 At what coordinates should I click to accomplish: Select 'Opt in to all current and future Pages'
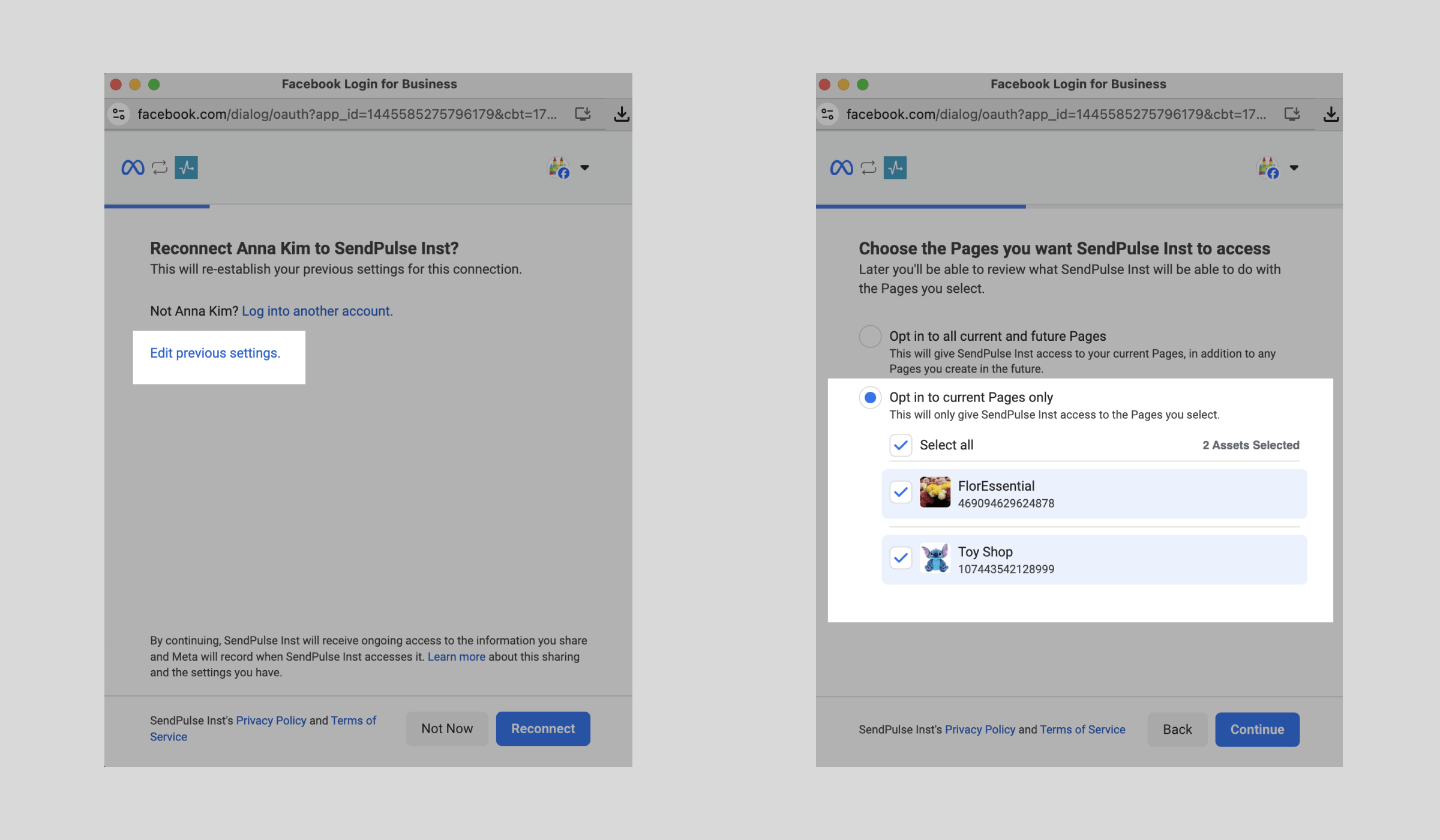tap(870, 337)
